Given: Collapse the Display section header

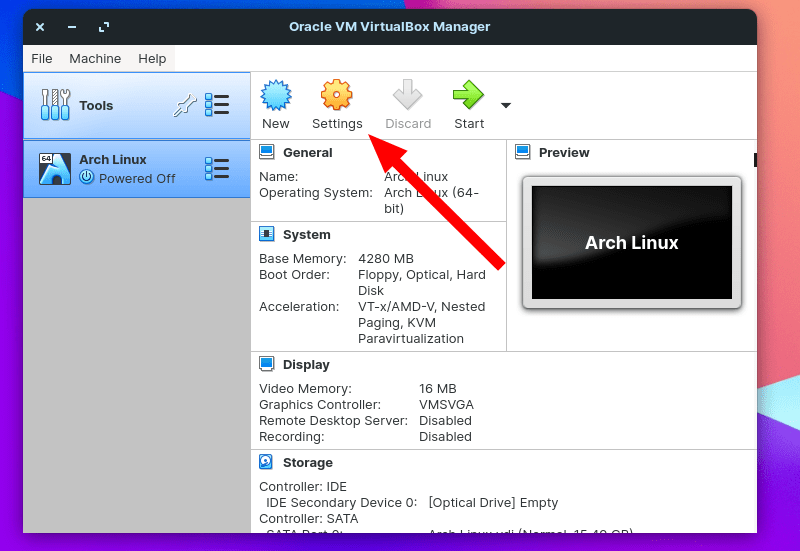Looking at the screenshot, I should pyautogui.click(x=305, y=365).
